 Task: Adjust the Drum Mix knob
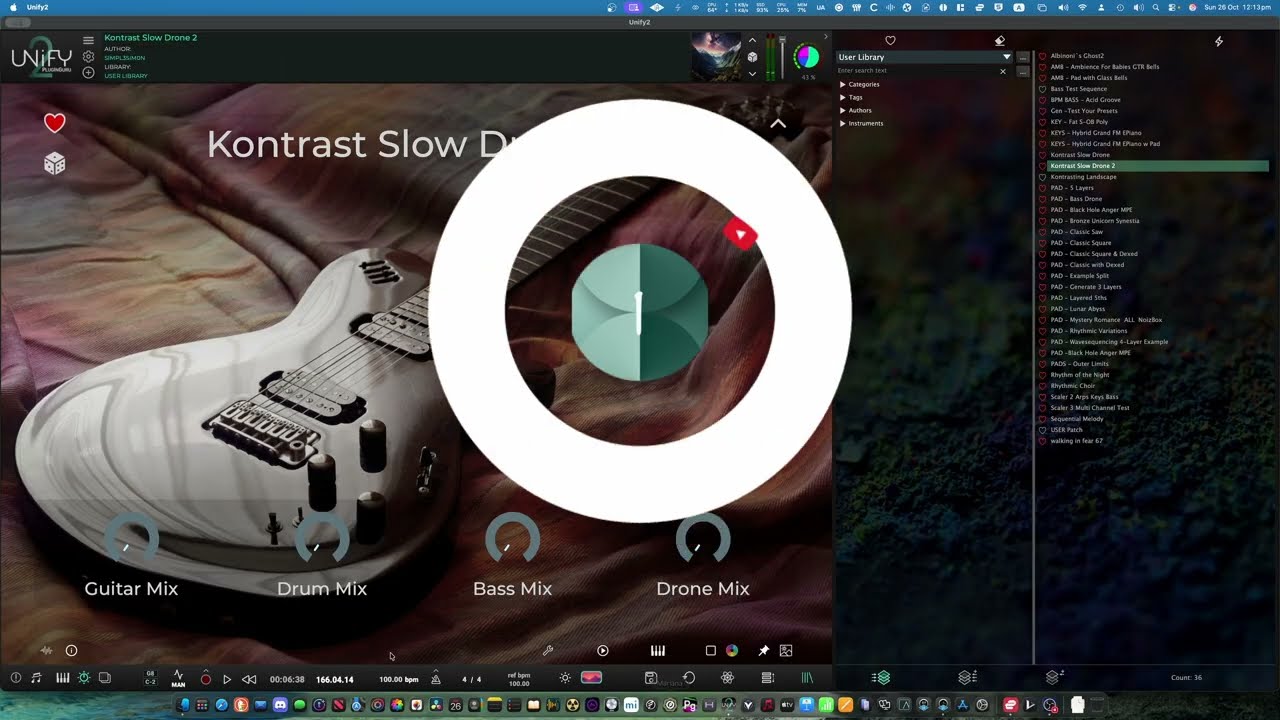pos(322,540)
